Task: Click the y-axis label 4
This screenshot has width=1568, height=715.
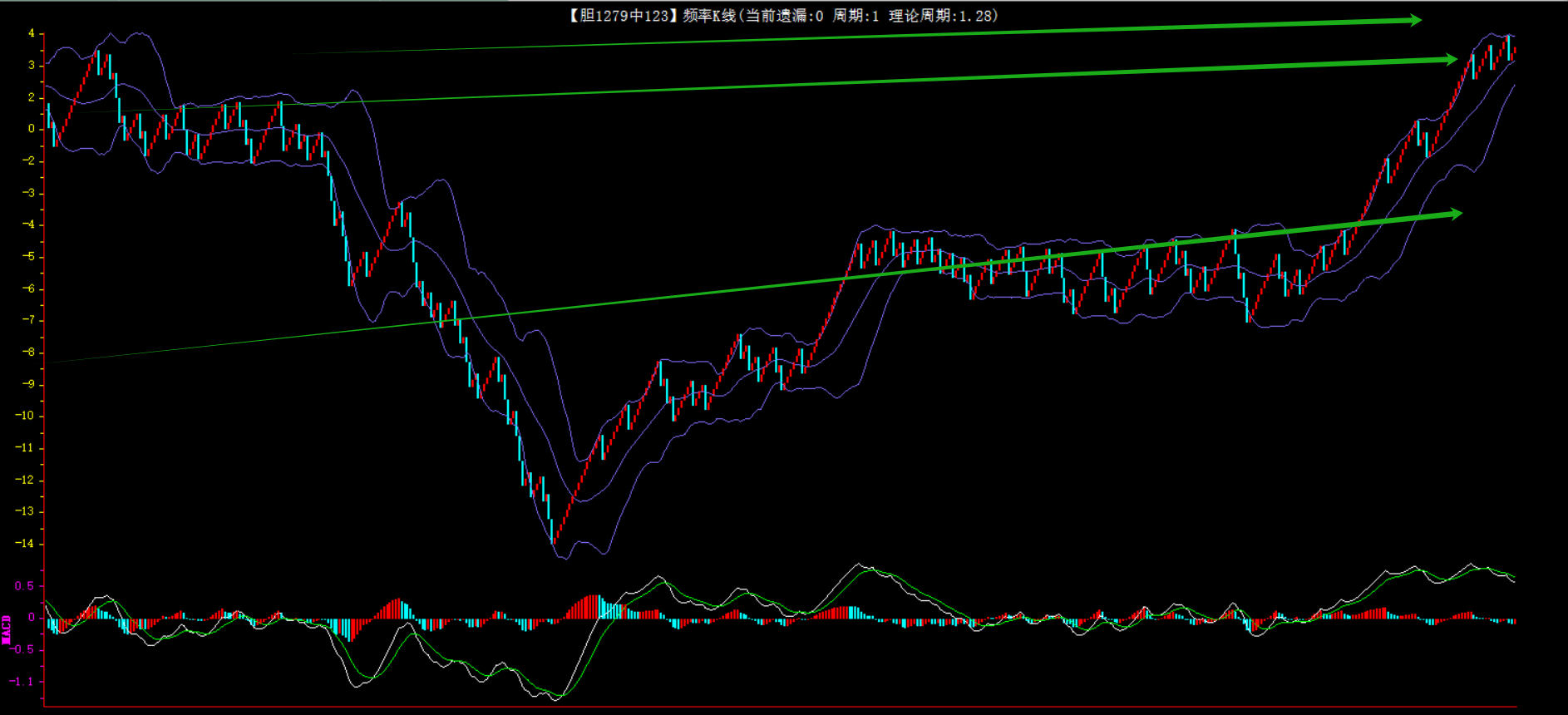Action: pos(32,34)
